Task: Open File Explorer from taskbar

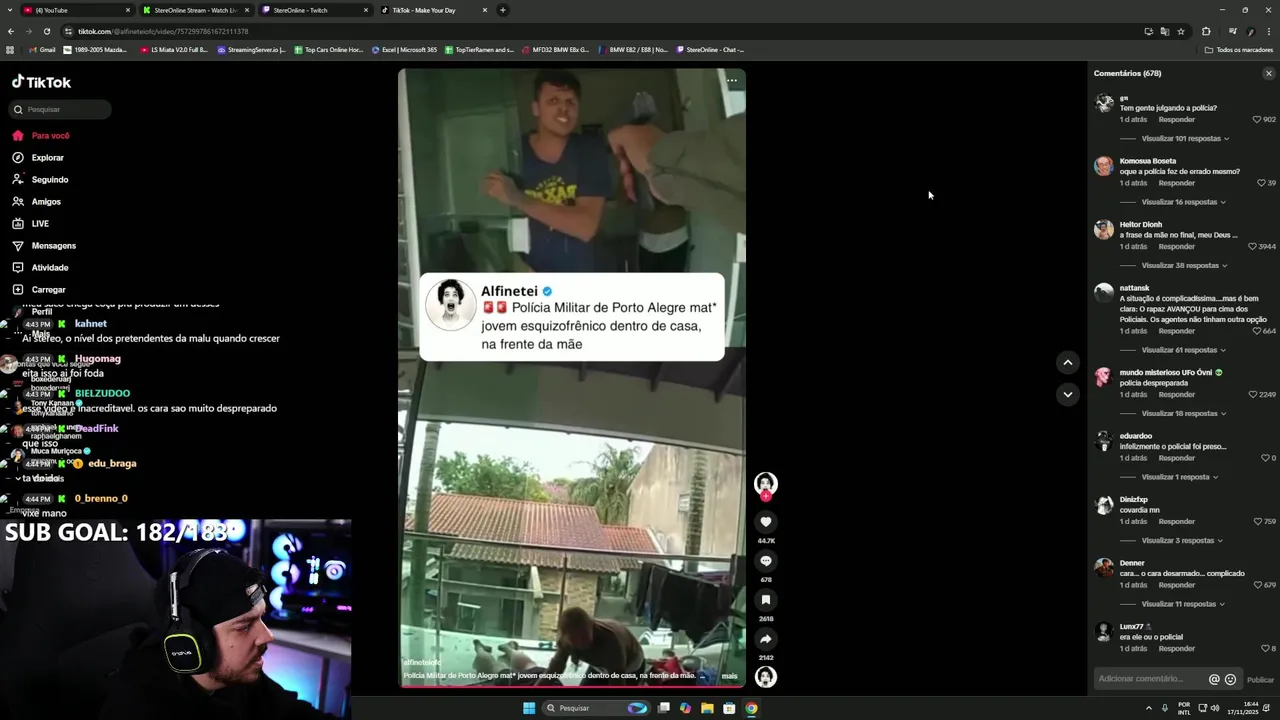Action: point(707,708)
